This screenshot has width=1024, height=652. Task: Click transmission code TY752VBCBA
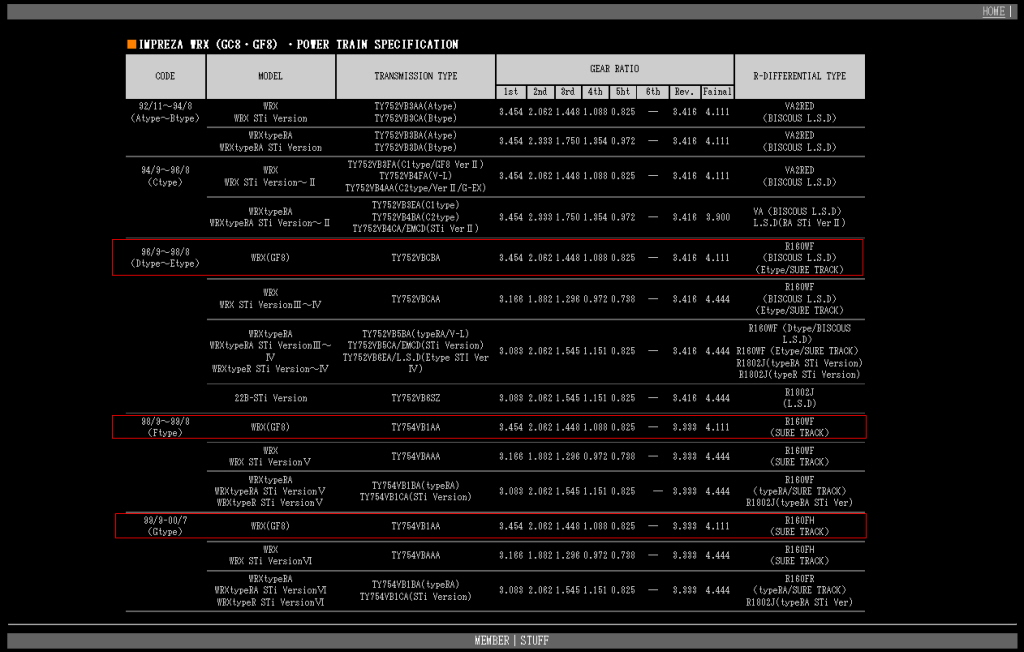[x=415, y=258]
